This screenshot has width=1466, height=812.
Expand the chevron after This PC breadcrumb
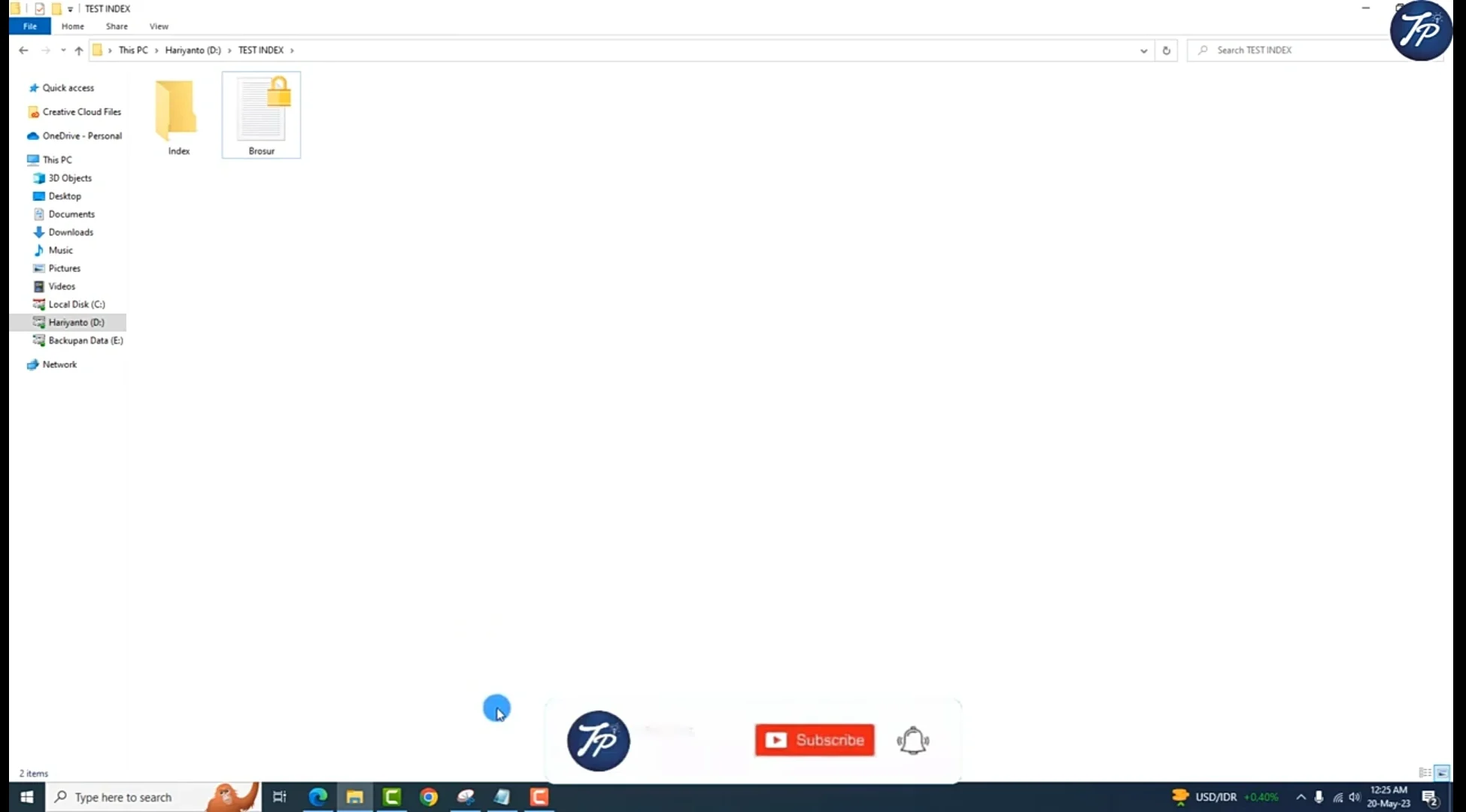[156, 50]
